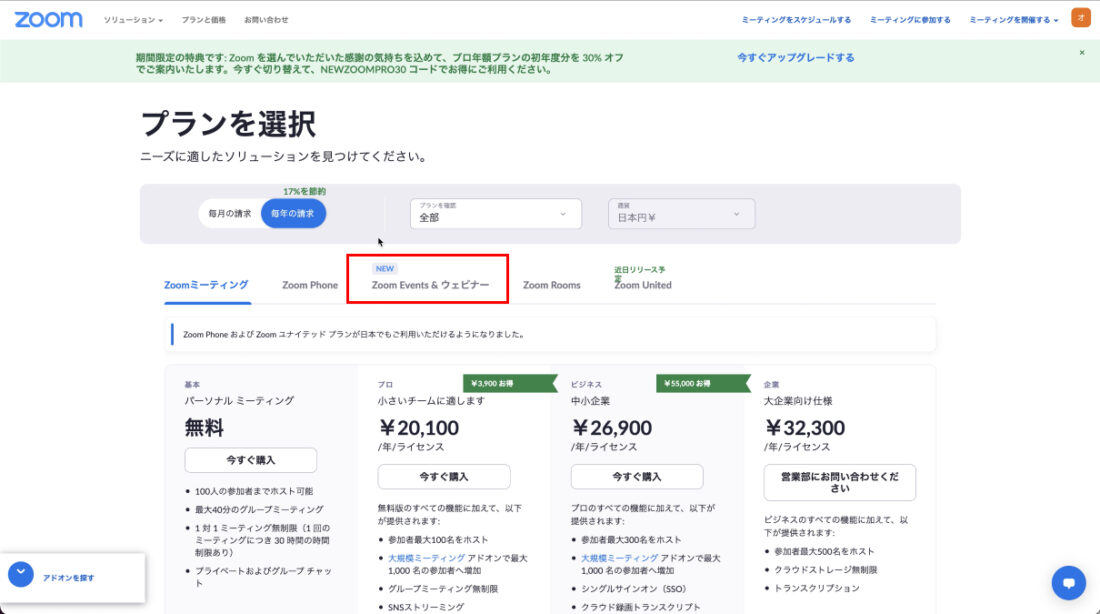The width and height of the screenshot is (1100, 614).
Task: Click グループミーティング無制限 feature text
Action: point(443,589)
